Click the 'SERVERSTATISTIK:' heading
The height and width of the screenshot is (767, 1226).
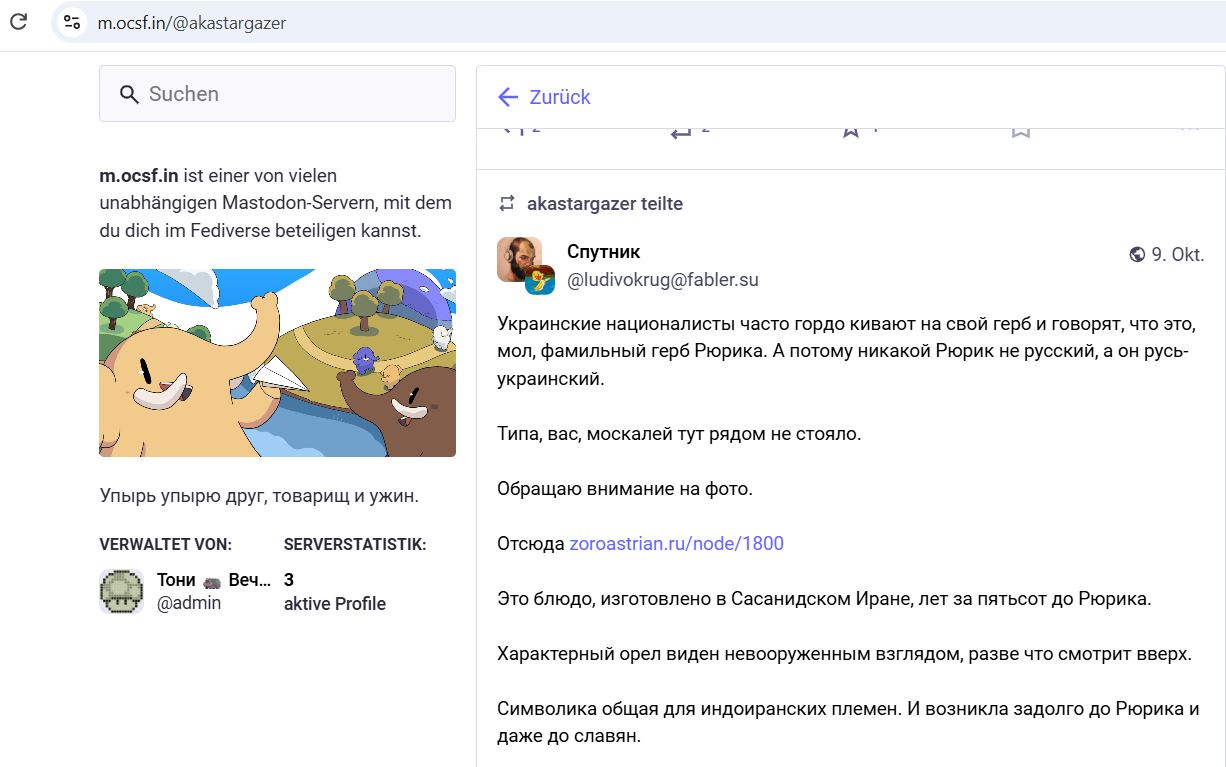(x=355, y=544)
